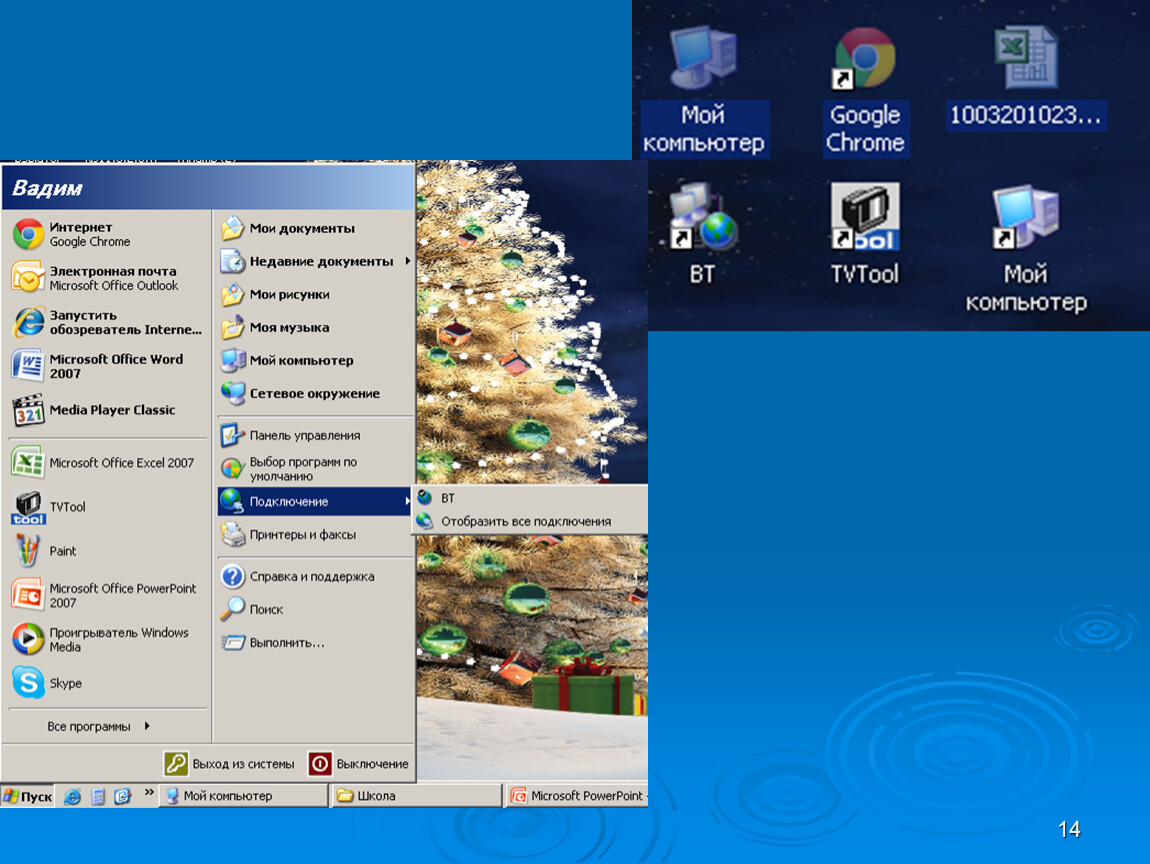Viewport: 1150px width, 864px height.
Task: Switch to Школа folder taskbar button
Action: point(417,796)
